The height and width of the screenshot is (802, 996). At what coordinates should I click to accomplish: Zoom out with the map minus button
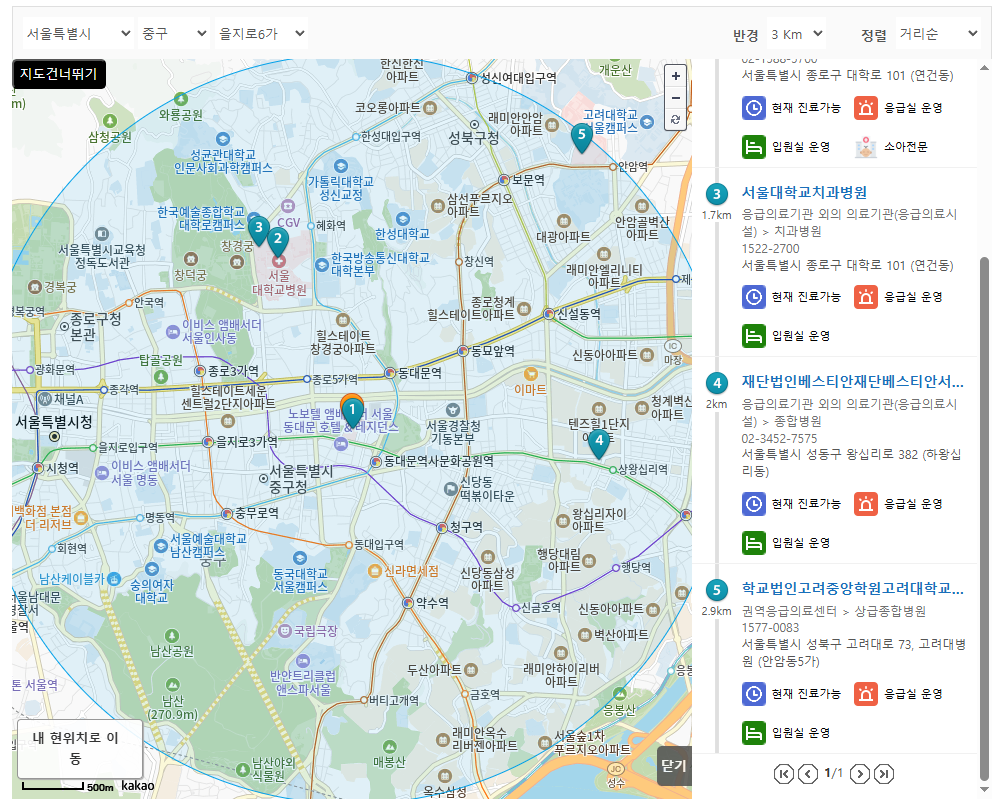click(x=675, y=98)
